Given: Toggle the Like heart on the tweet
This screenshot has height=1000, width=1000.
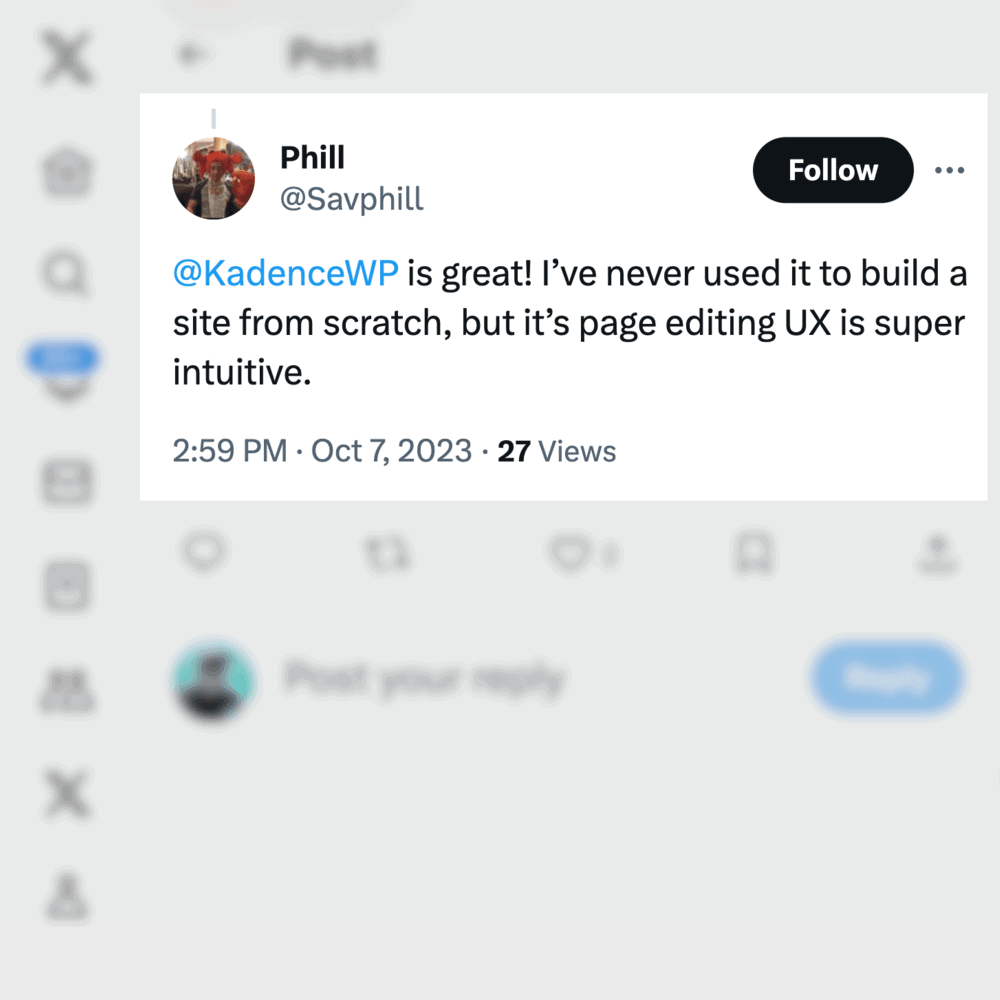Looking at the screenshot, I should click(x=572, y=555).
